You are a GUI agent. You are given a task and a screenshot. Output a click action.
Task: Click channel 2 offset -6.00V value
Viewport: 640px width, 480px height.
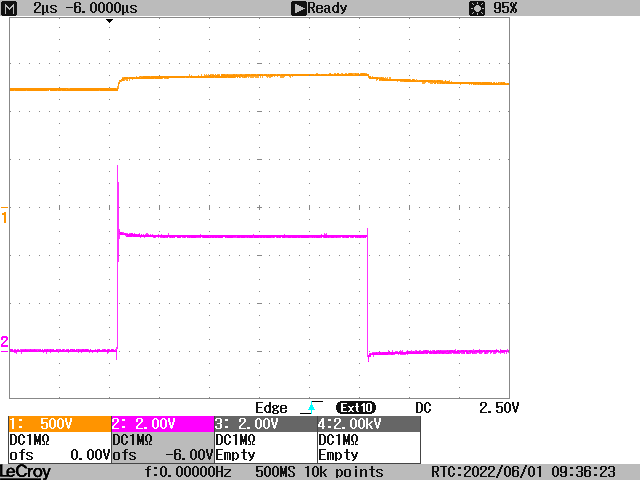click(189, 455)
